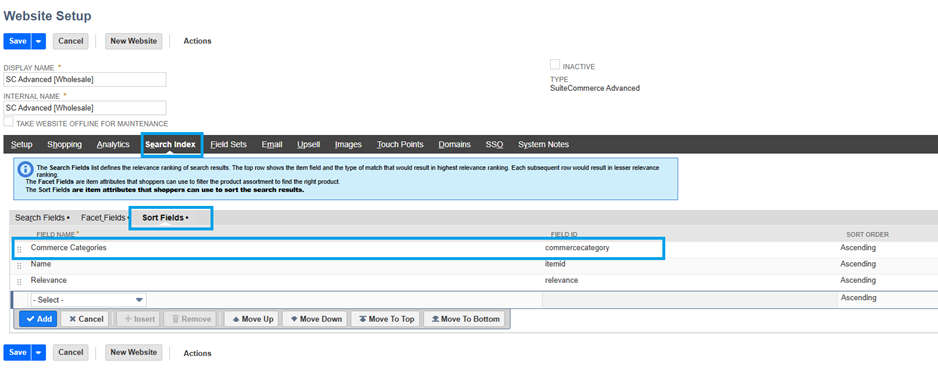Open the Touch Points tab
The image size is (938, 370).
tap(400, 145)
